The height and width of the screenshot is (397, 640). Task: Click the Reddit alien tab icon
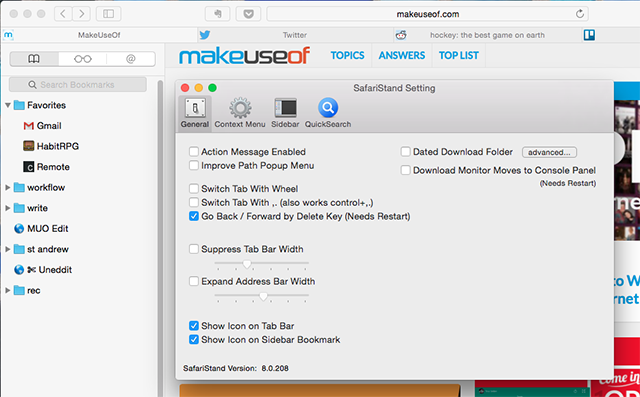pos(401,35)
